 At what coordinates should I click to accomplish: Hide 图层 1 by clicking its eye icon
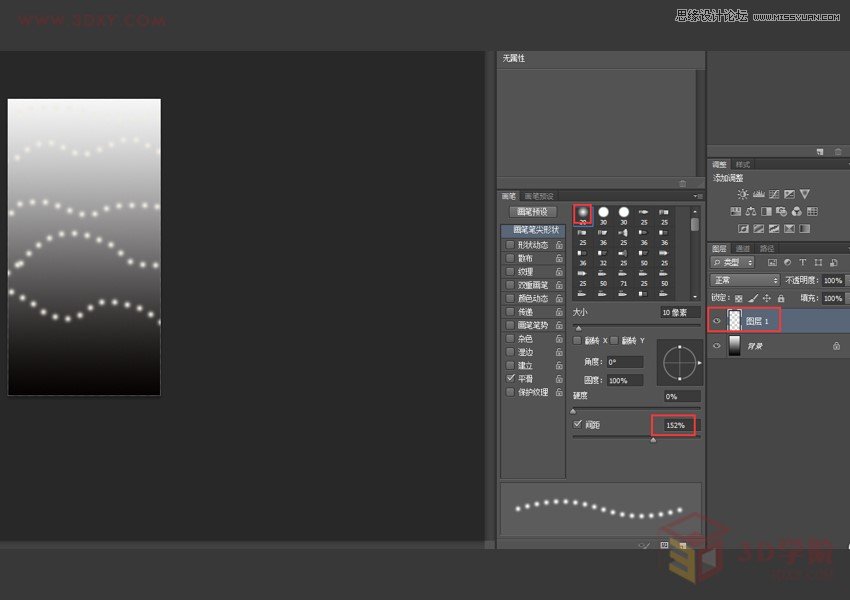717,320
